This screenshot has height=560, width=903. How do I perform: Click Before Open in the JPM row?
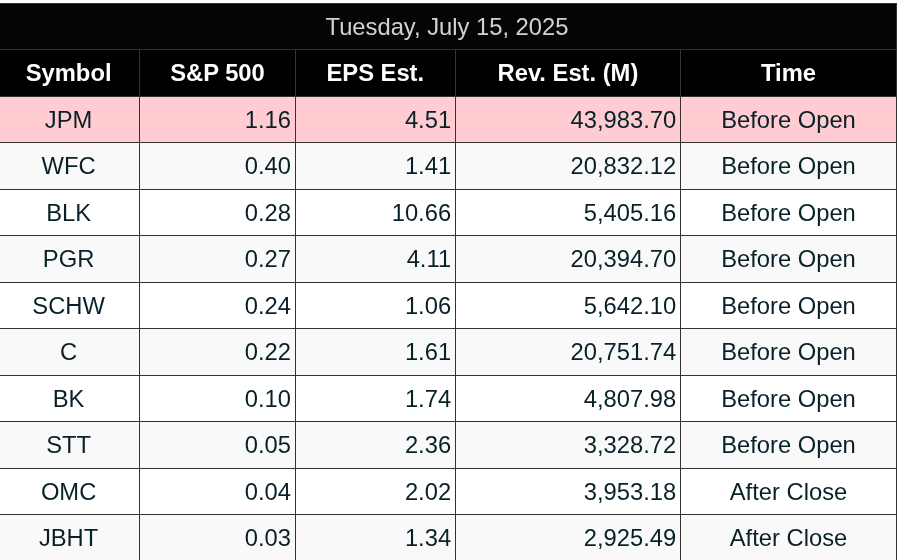(788, 120)
